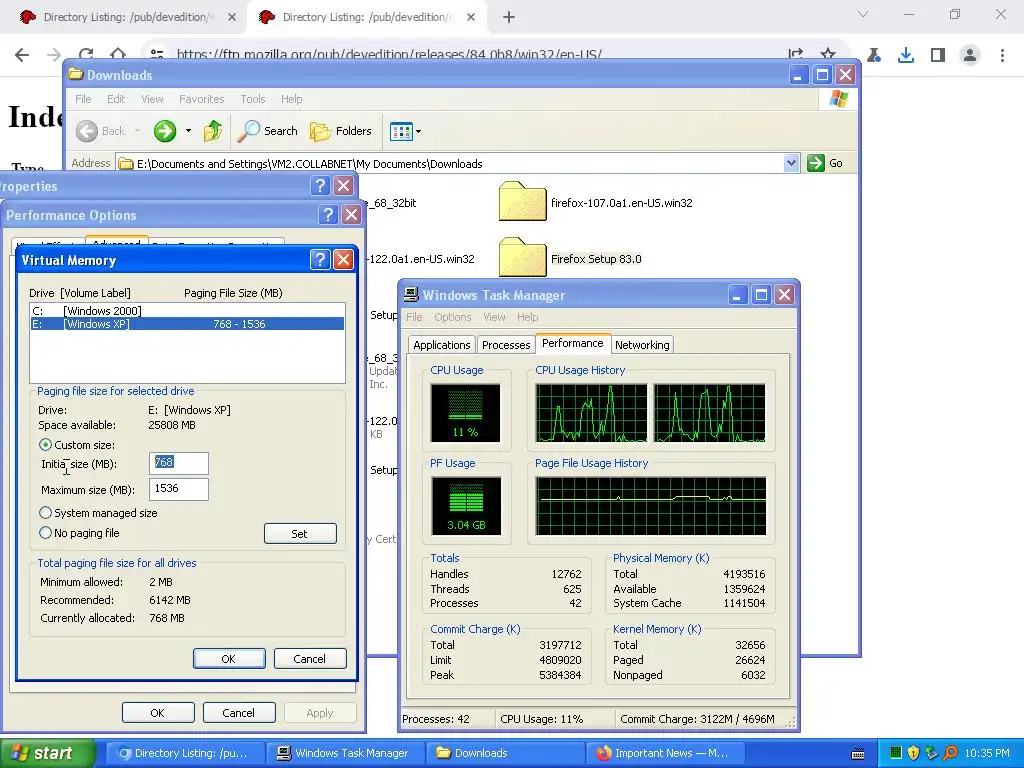This screenshot has width=1024, height=768.
Task: Open the Favorites menu in Downloads window
Action: (201, 99)
